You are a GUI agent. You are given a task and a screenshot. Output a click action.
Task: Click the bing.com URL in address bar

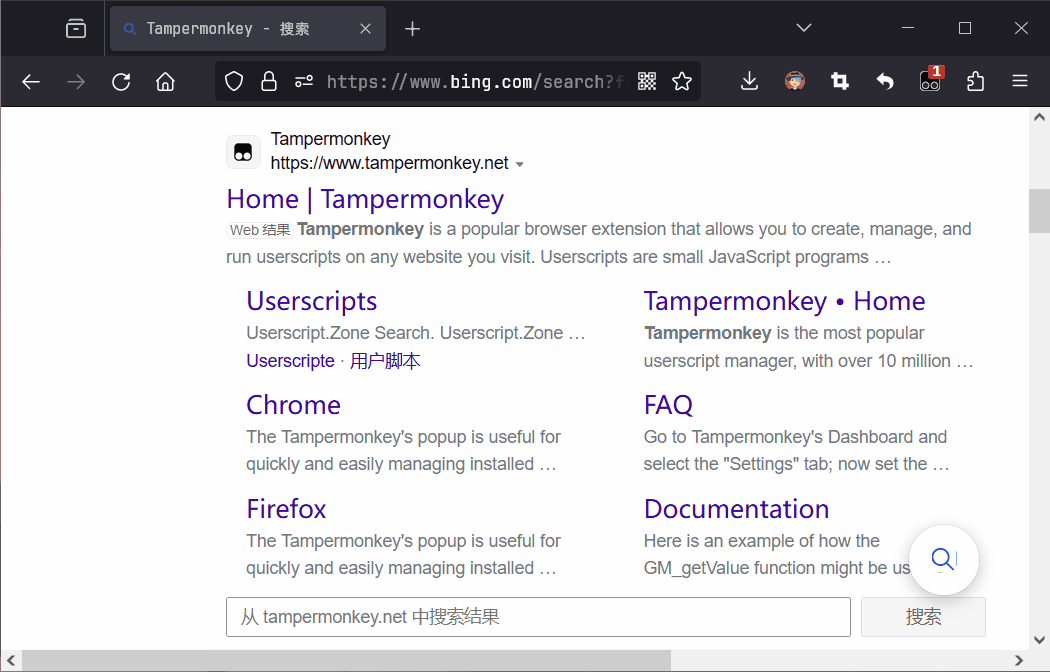click(x=475, y=82)
